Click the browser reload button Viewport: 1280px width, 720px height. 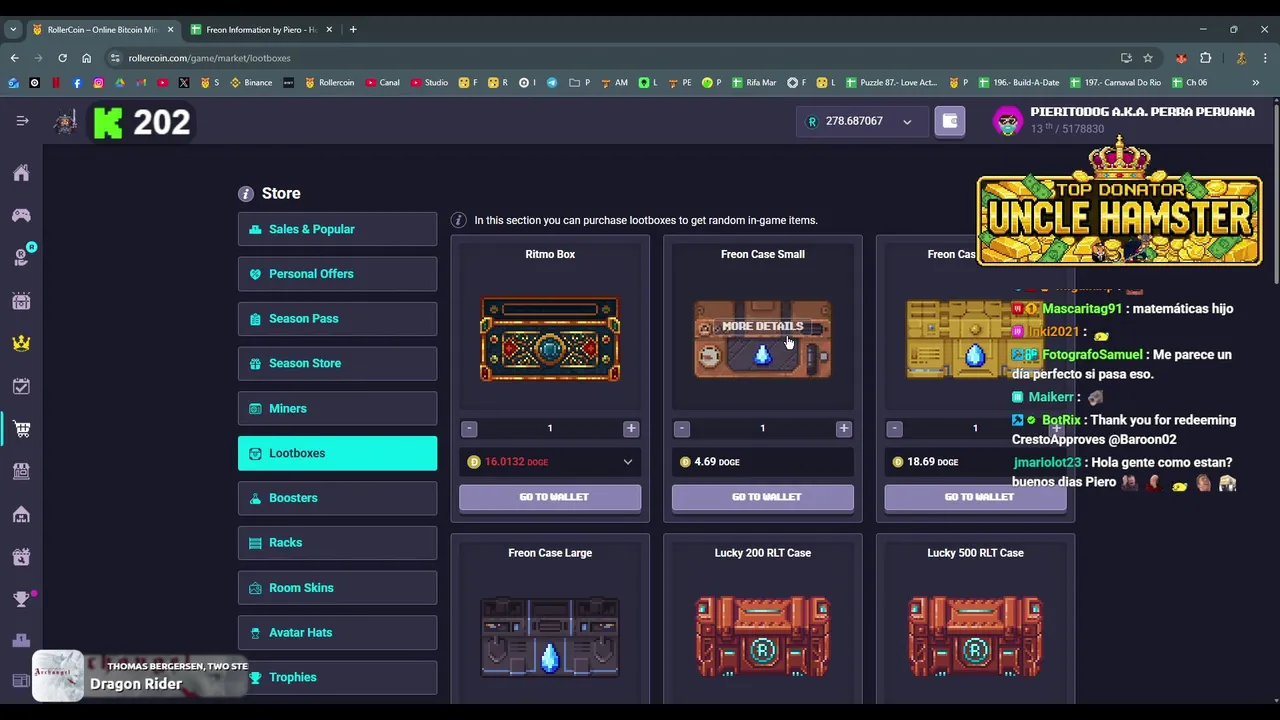(x=62, y=58)
